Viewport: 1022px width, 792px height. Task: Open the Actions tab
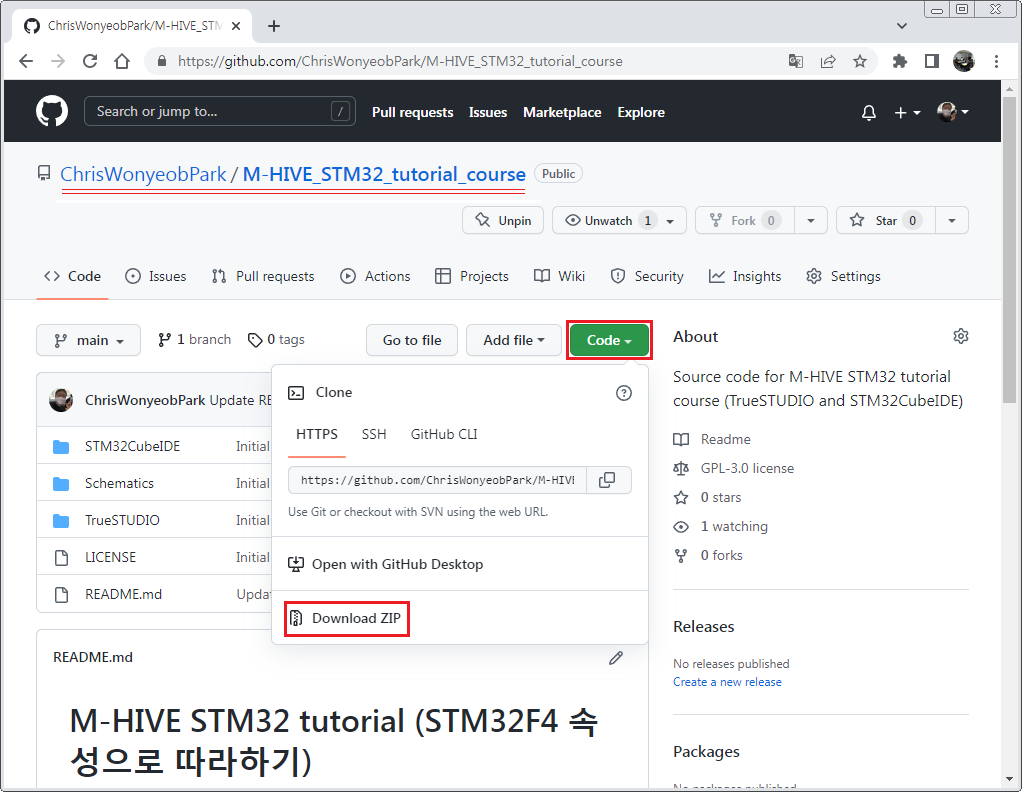tap(375, 276)
